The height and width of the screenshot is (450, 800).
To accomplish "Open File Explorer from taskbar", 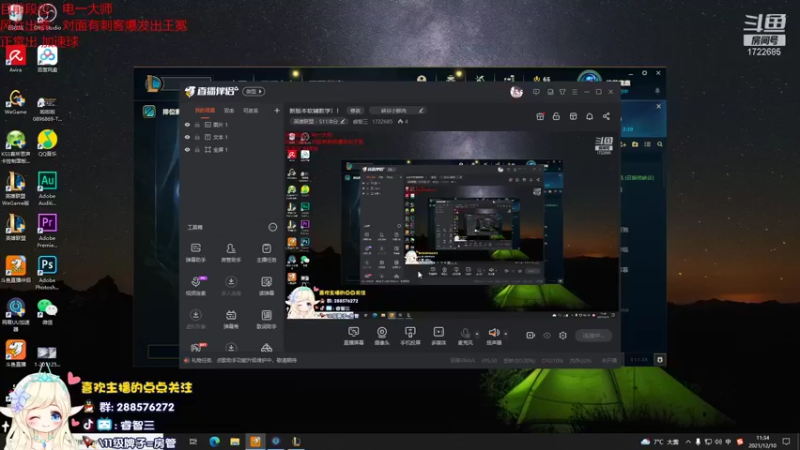I will click(235, 441).
